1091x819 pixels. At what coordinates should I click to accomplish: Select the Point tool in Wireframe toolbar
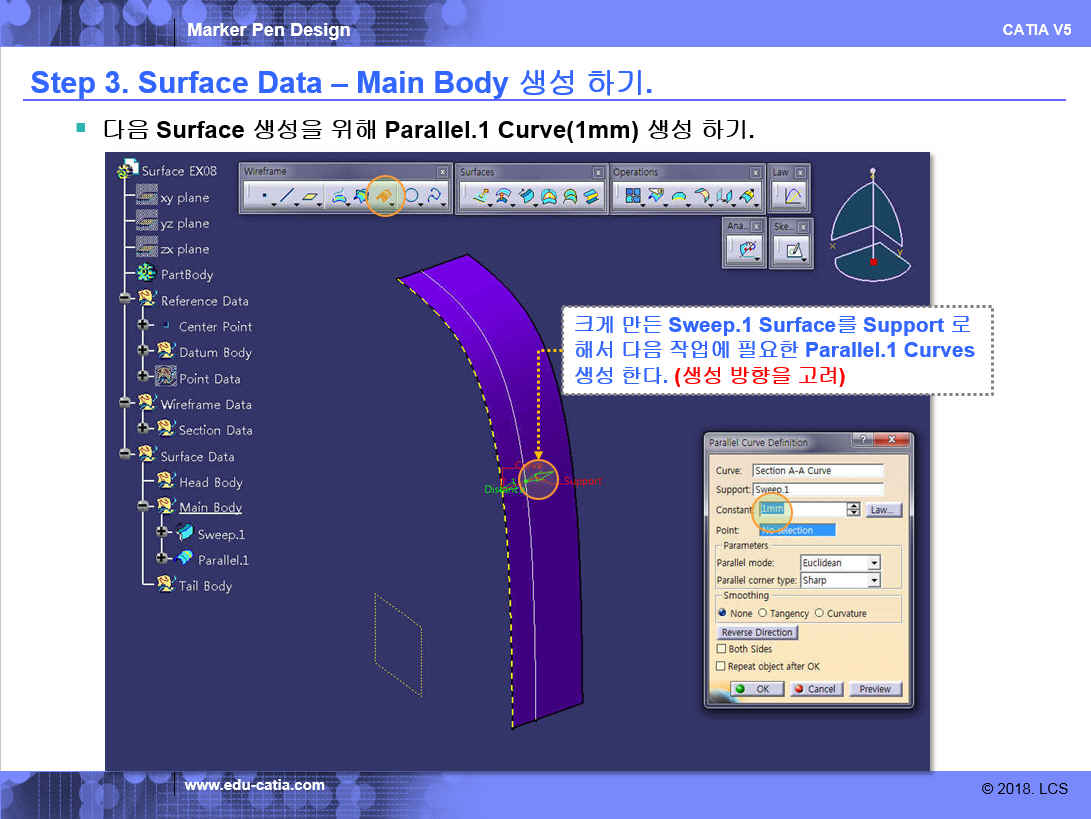[263, 197]
